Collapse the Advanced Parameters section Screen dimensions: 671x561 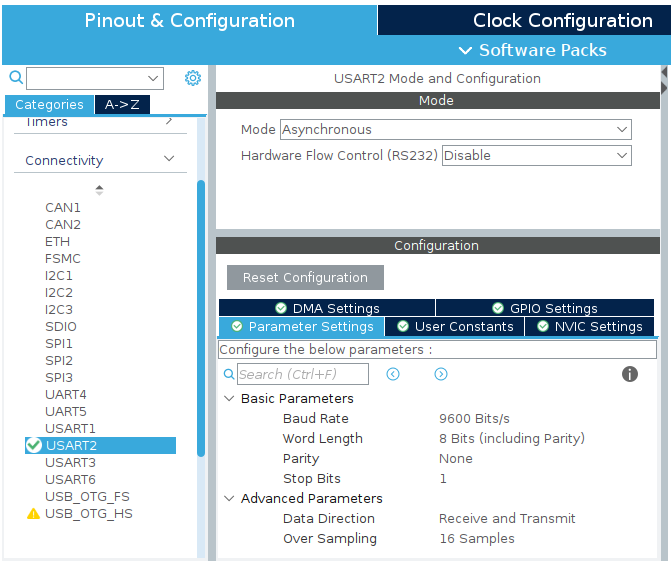pyautogui.click(x=229, y=499)
